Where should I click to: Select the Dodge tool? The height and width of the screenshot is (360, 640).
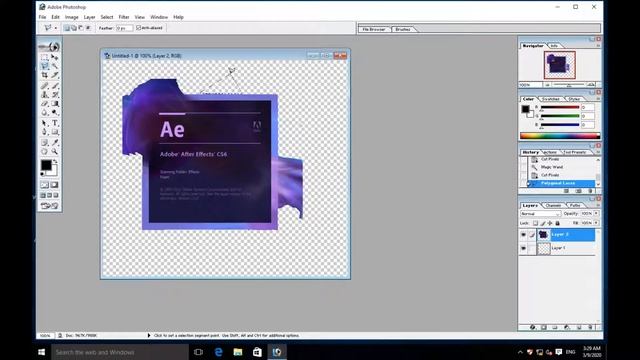pyautogui.click(x=55, y=113)
